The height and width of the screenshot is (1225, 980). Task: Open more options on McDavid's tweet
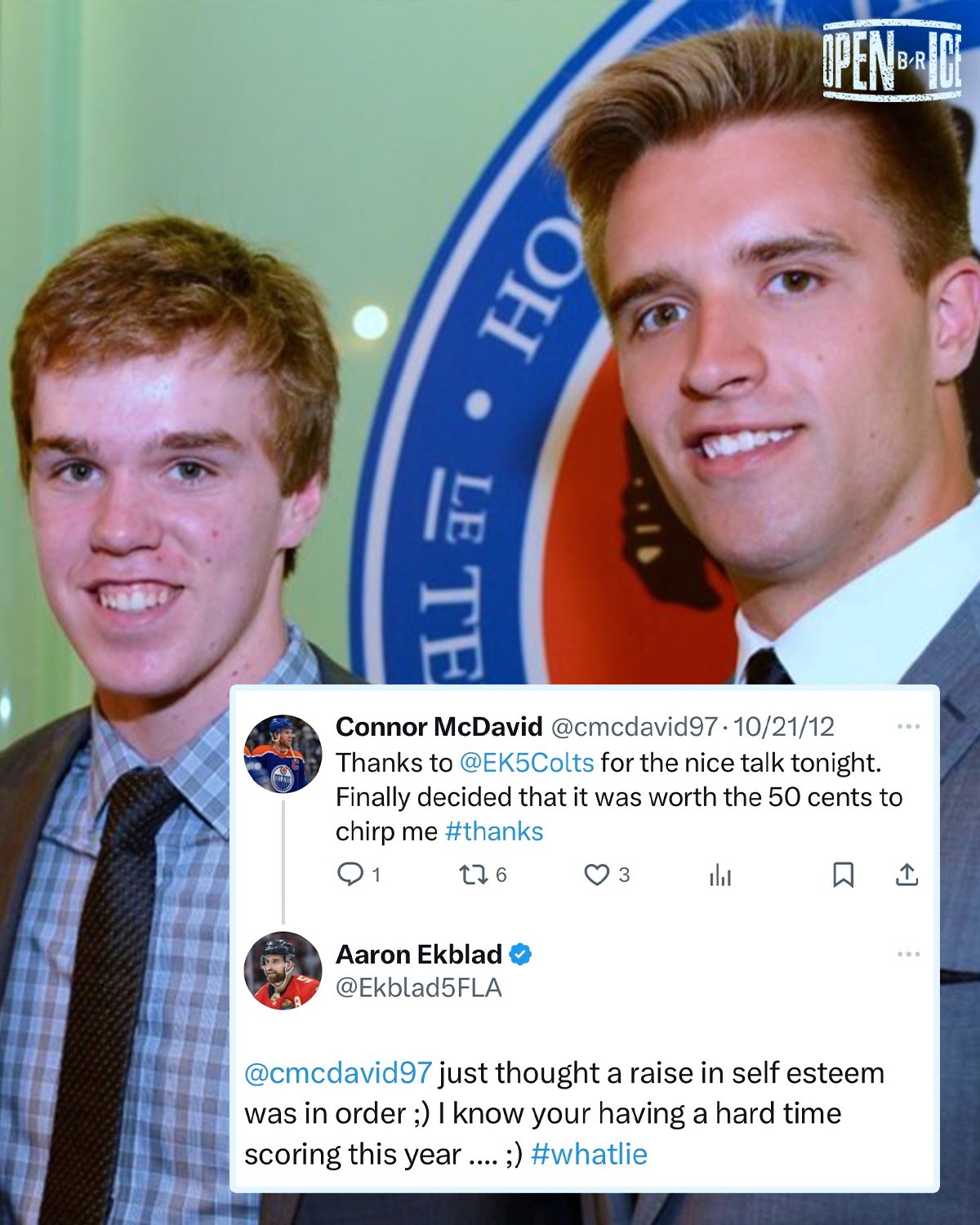pos(908,726)
